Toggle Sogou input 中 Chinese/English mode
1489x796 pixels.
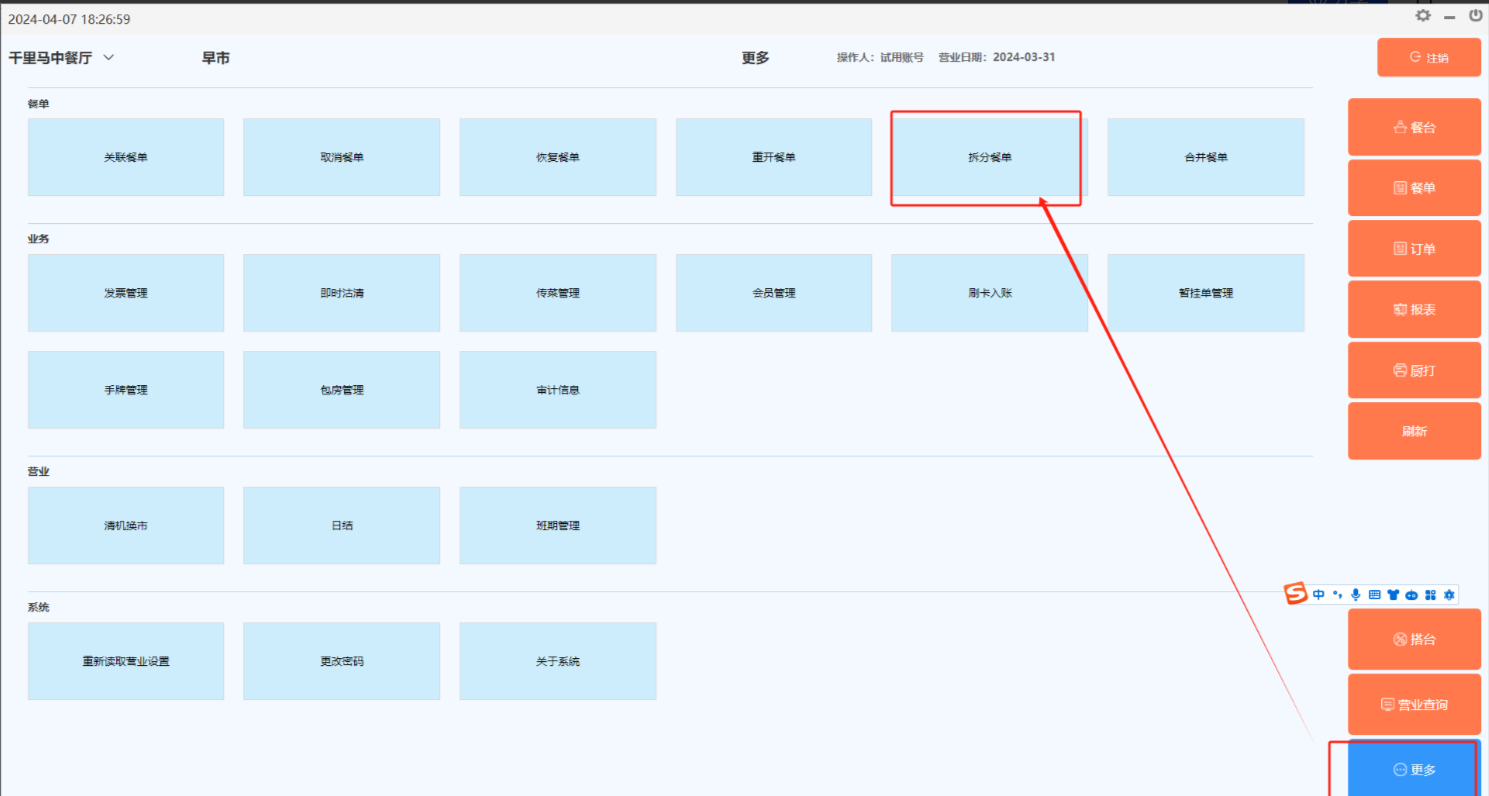[1319, 595]
